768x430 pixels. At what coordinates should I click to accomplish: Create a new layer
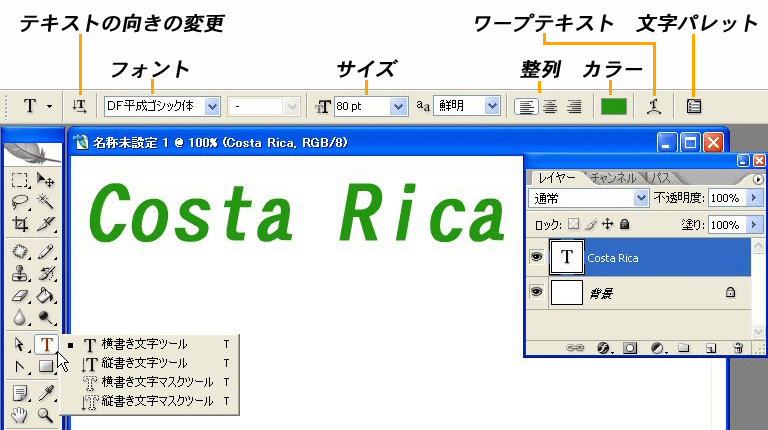(711, 348)
